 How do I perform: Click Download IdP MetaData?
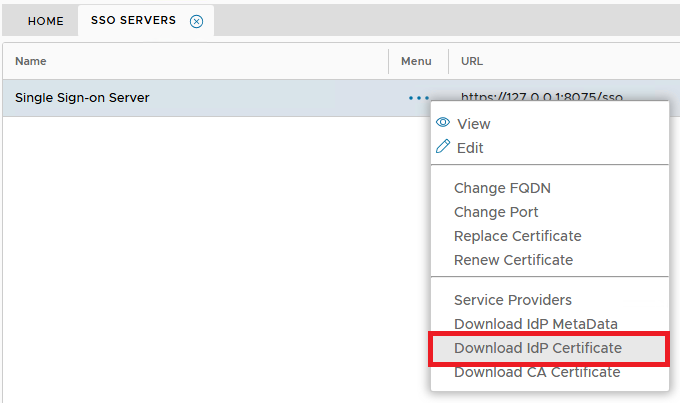[535, 324]
